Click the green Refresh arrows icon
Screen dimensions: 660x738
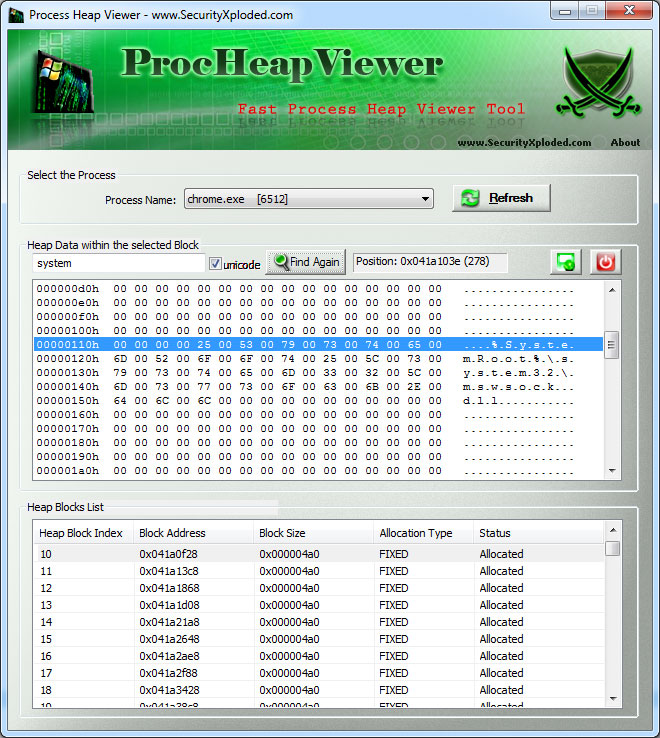point(470,198)
